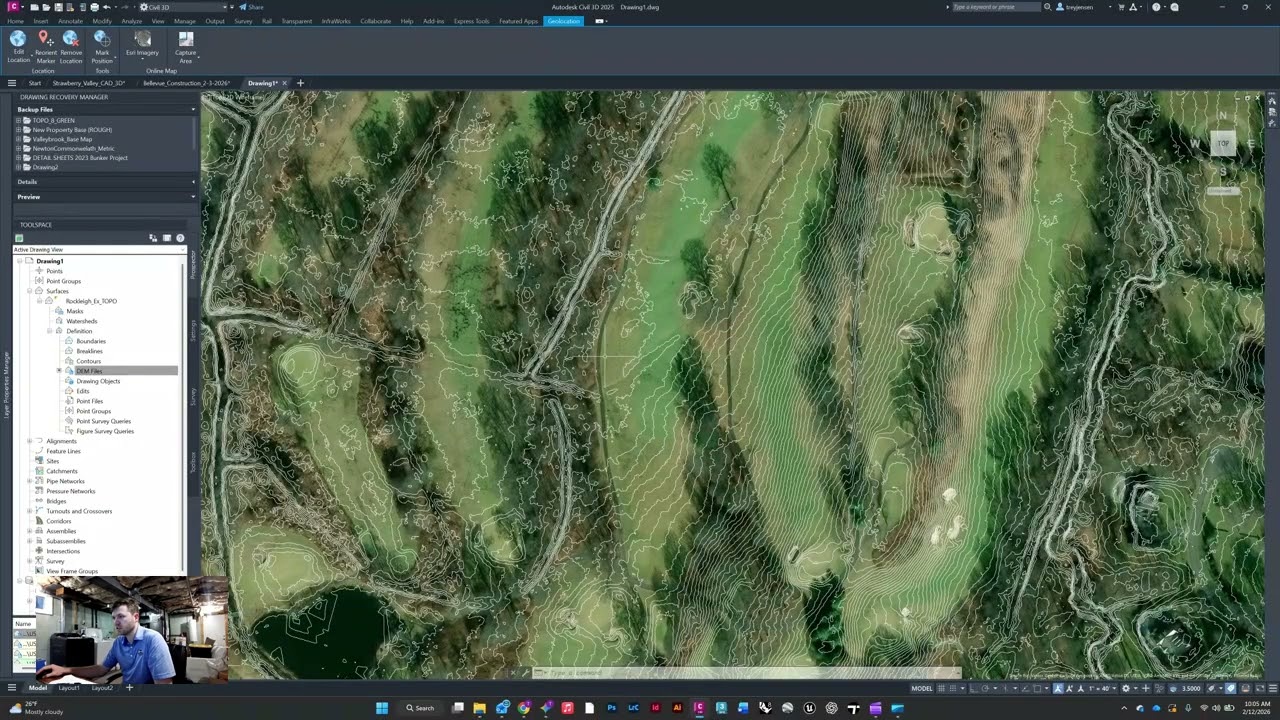Expand the Details section

(193, 182)
